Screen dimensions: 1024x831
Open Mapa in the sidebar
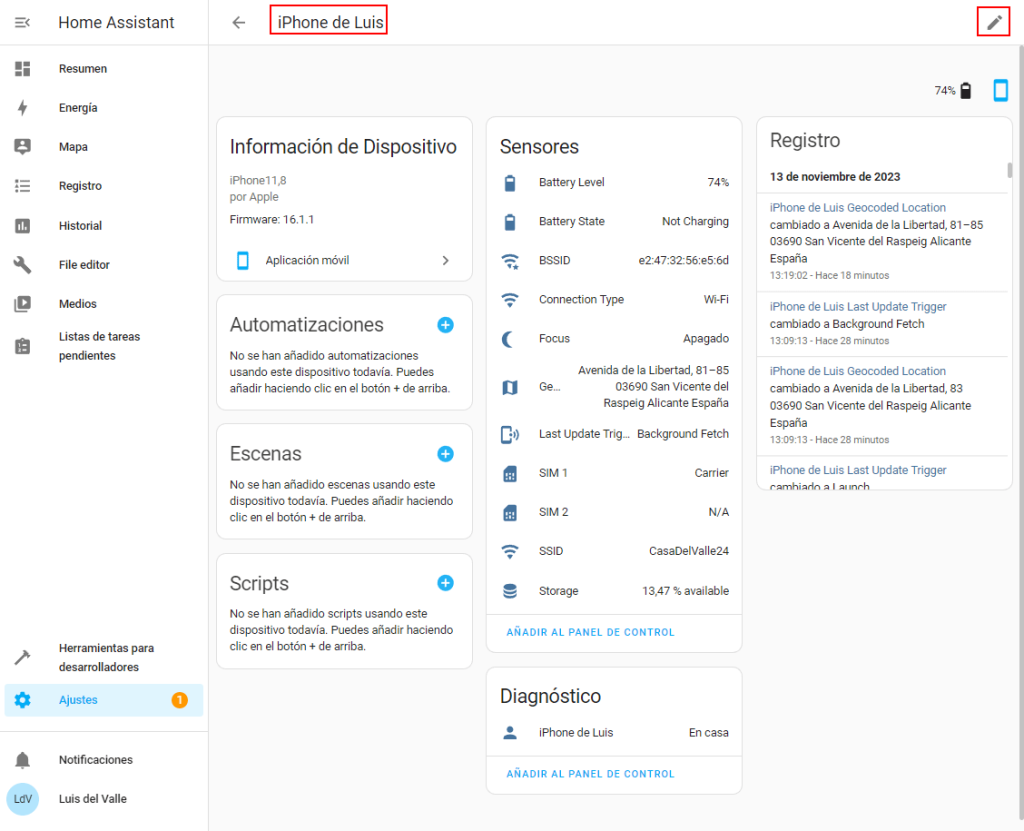tap(73, 147)
